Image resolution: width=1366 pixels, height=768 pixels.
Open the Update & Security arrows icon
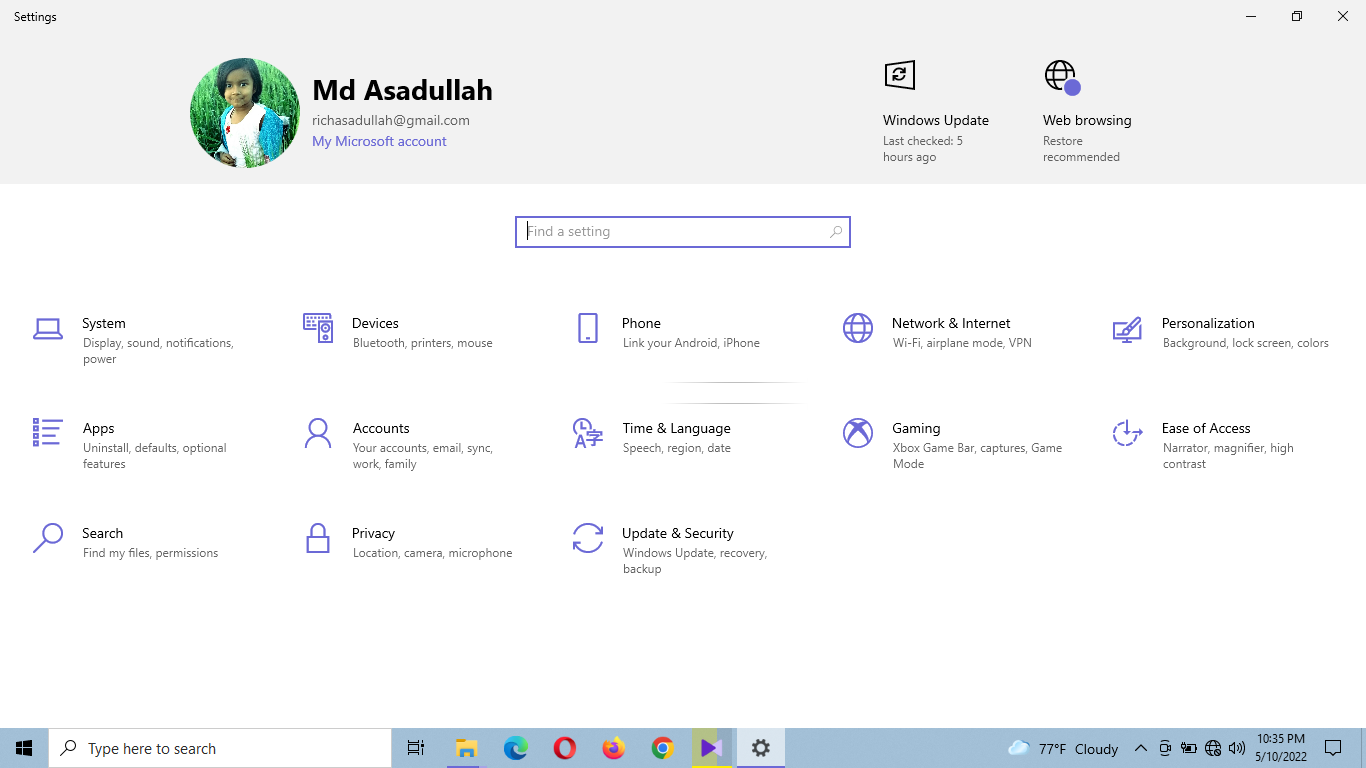588,538
